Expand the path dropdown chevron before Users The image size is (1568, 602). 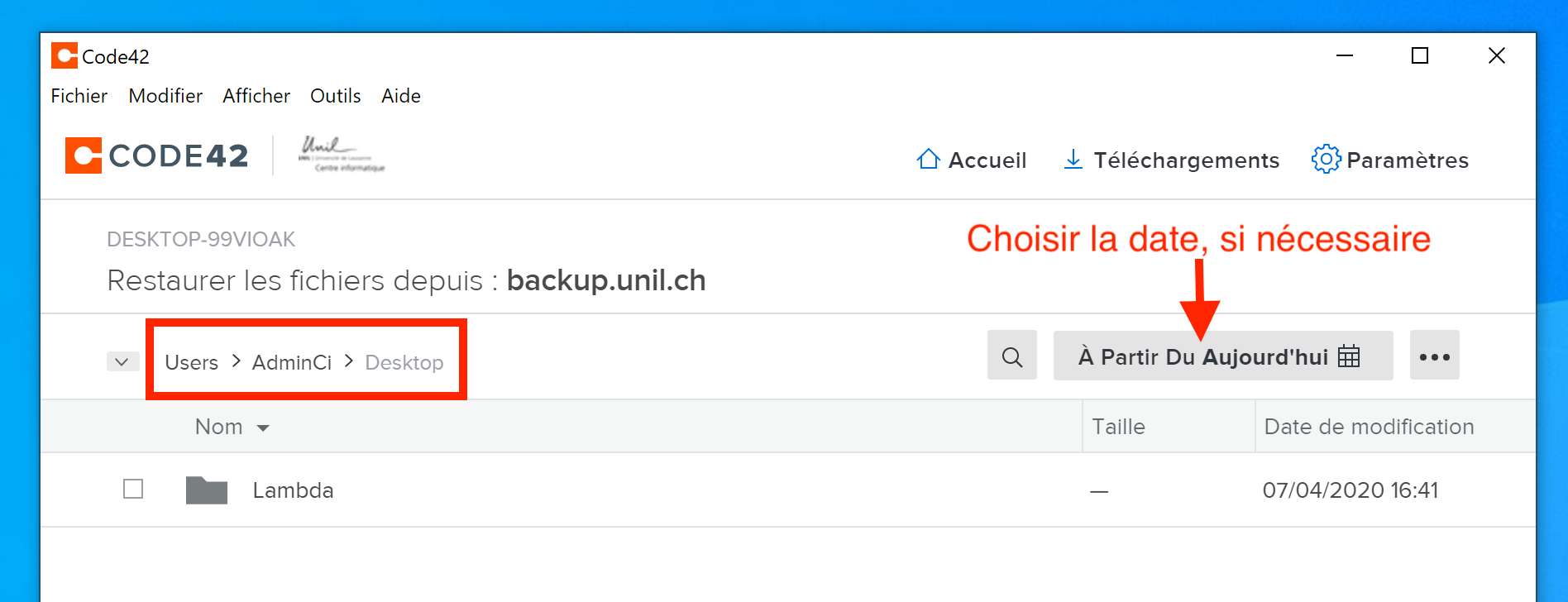click(122, 362)
